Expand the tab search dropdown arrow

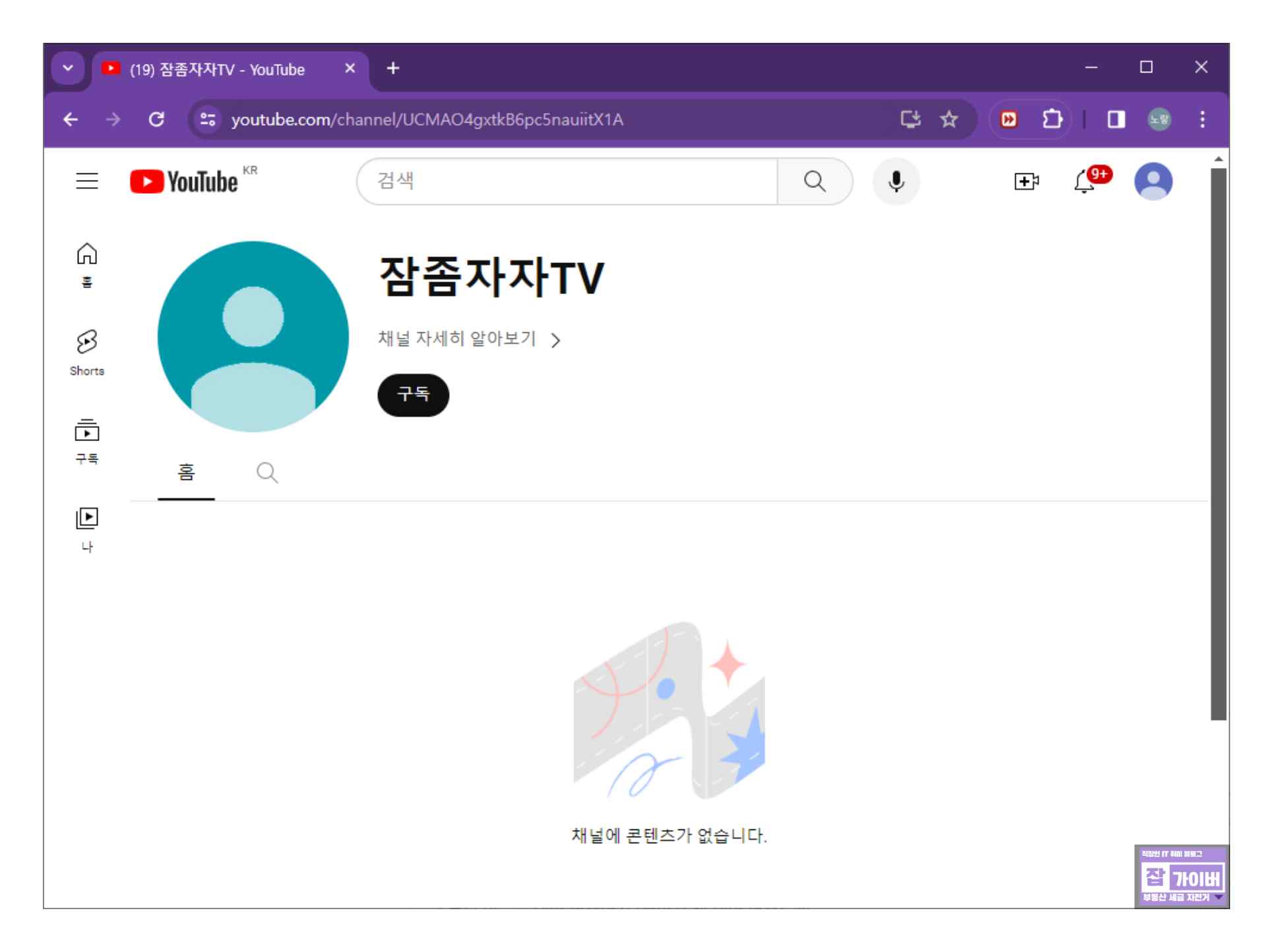[x=68, y=68]
